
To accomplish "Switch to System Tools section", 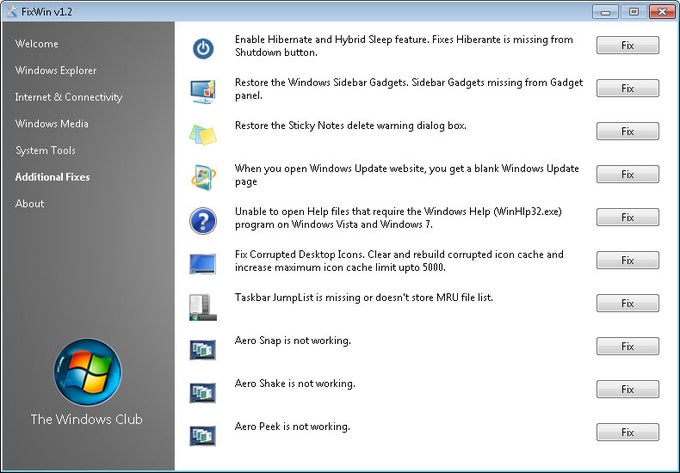I will click(x=46, y=150).
